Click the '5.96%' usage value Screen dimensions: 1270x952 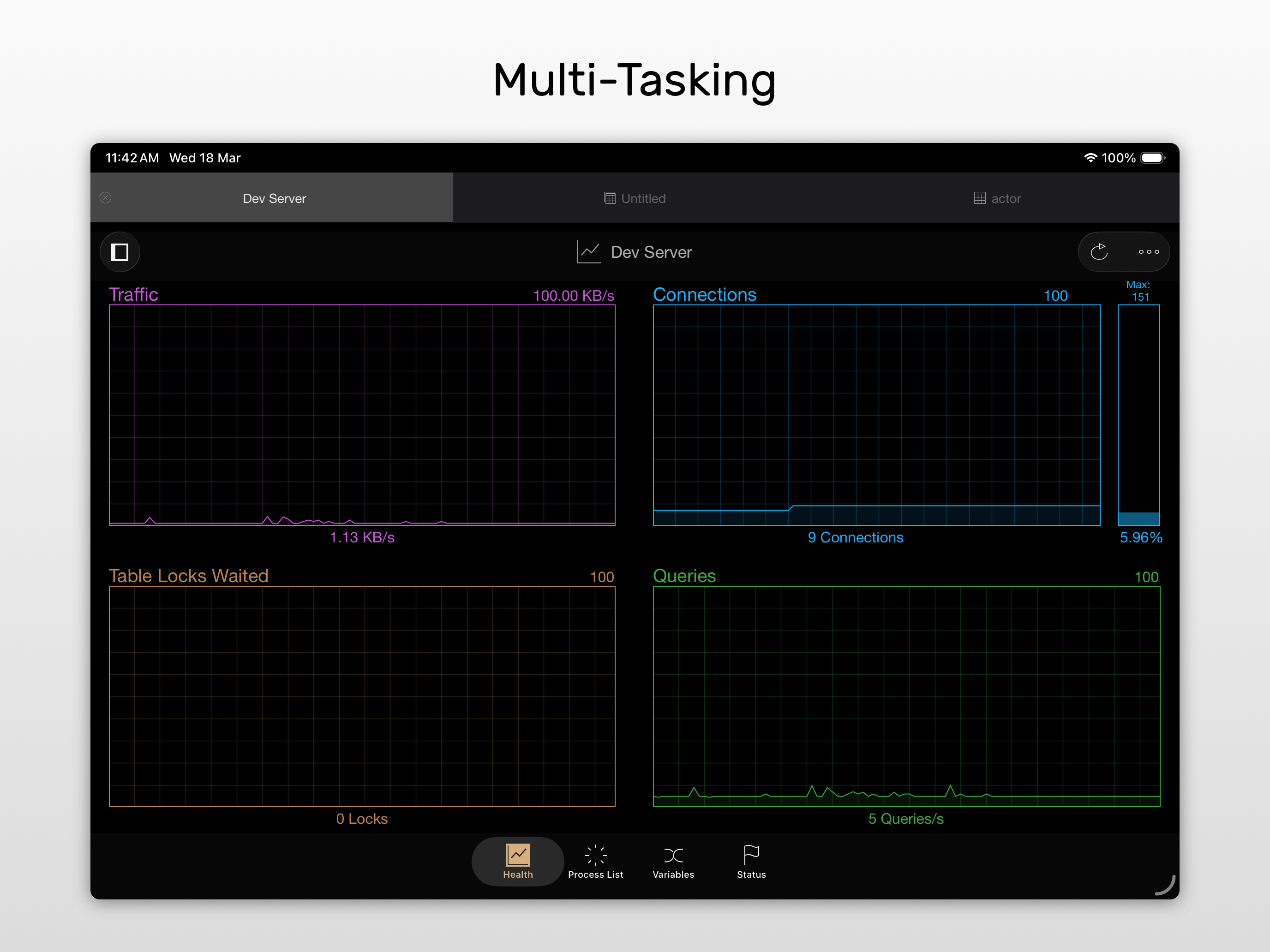[x=1141, y=538]
